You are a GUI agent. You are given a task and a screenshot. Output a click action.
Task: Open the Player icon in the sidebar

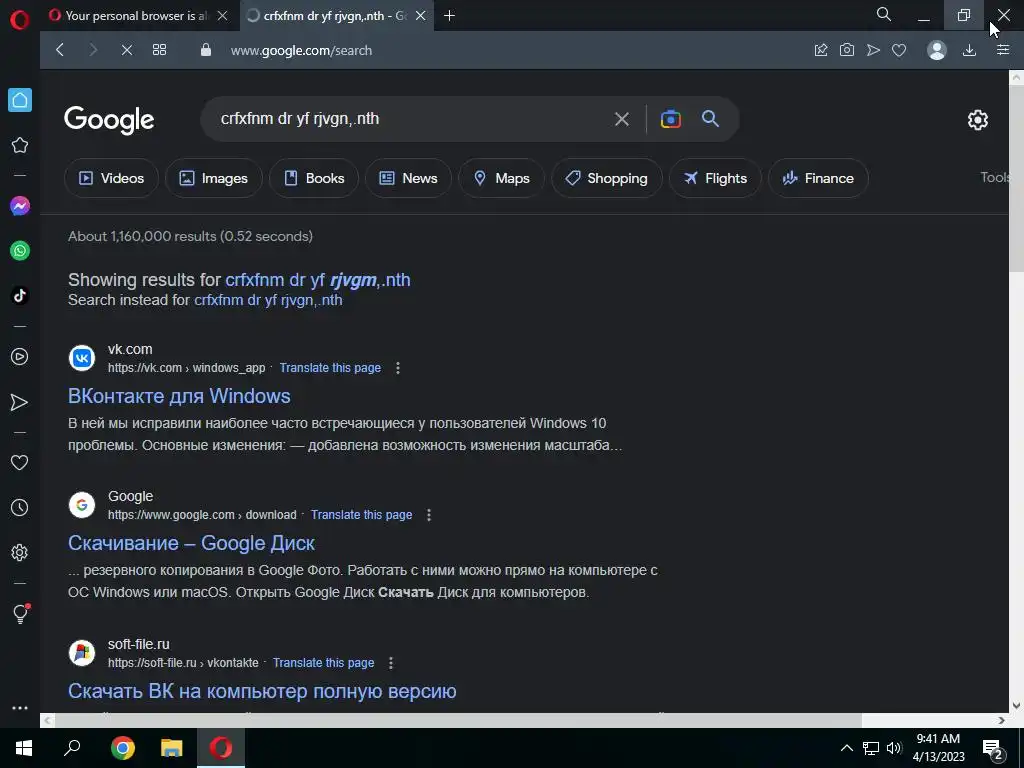click(x=20, y=357)
